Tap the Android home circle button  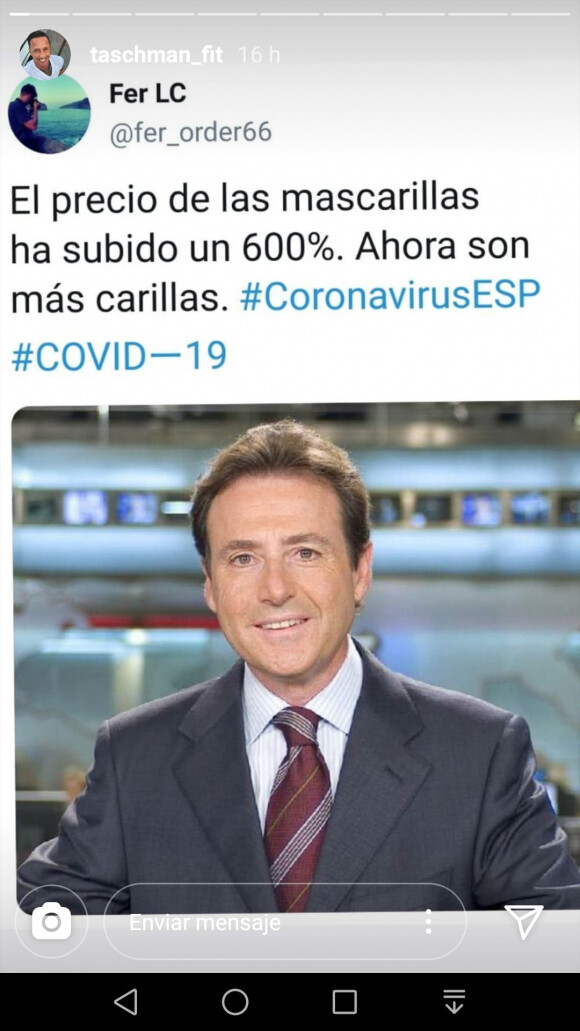click(x=235, y=1002)
